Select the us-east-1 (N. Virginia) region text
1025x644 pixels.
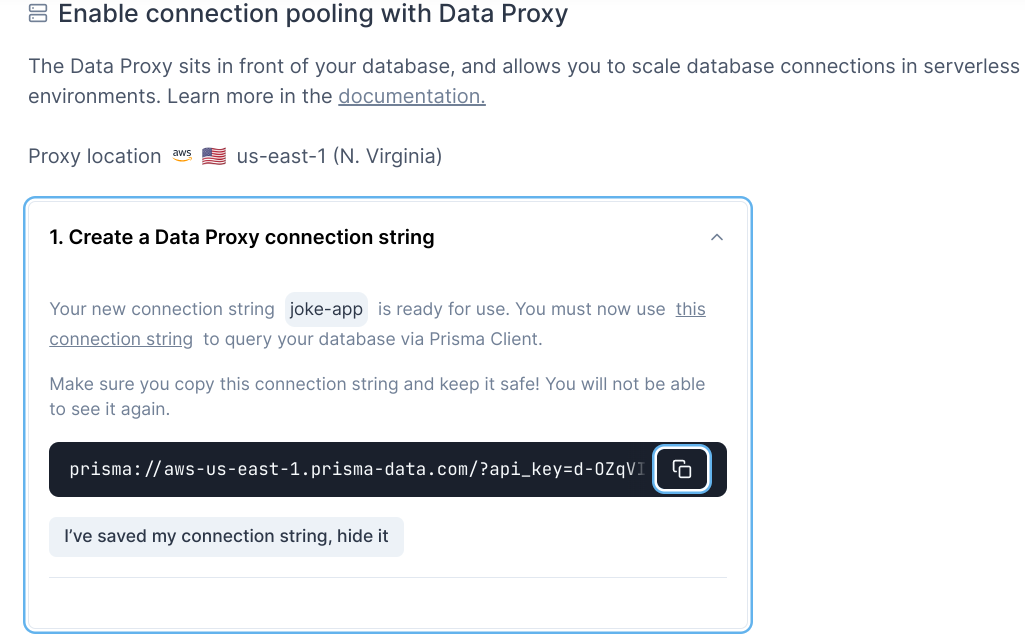click(339, 156)
